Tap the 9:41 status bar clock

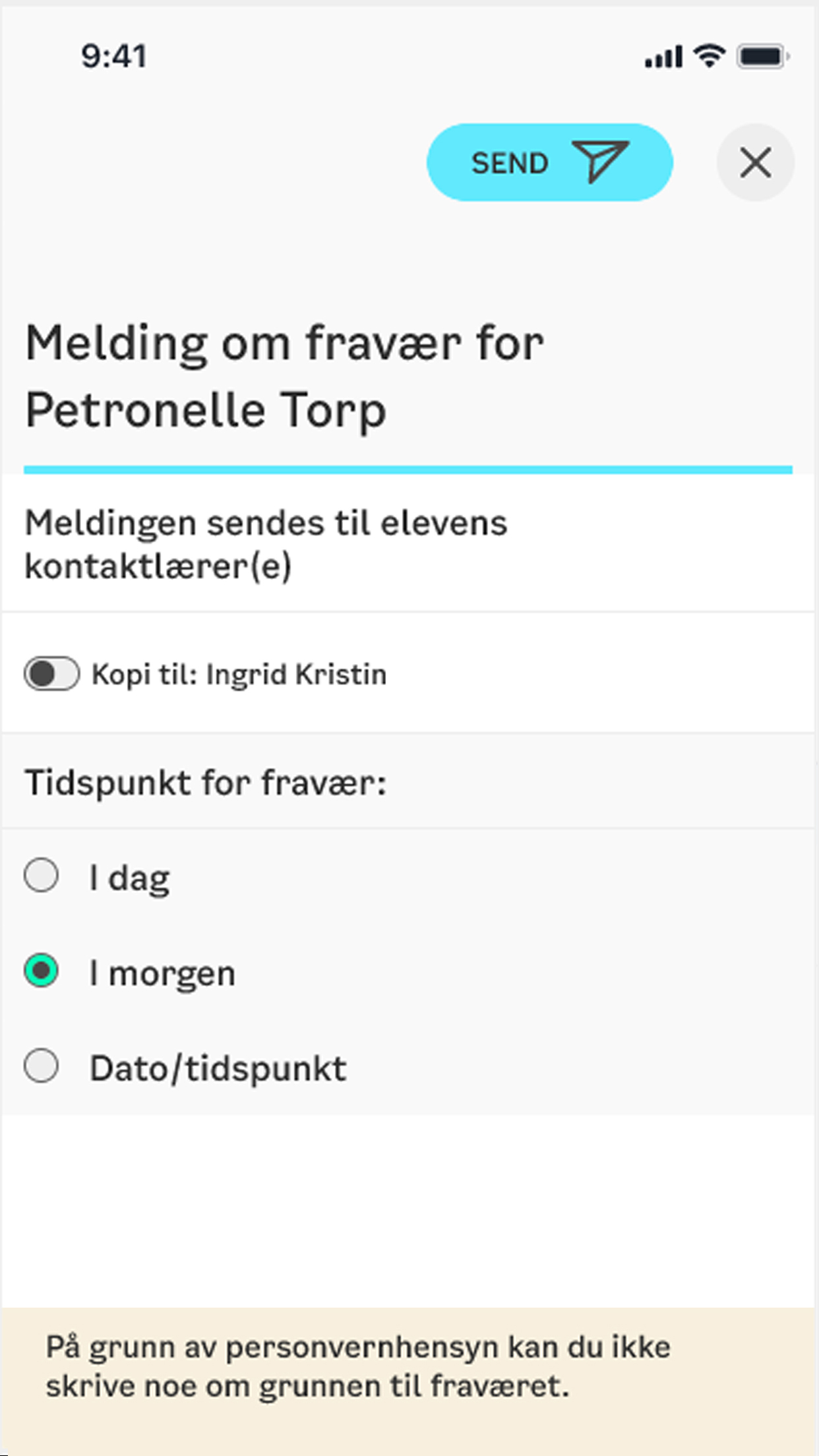click(113, 57)
